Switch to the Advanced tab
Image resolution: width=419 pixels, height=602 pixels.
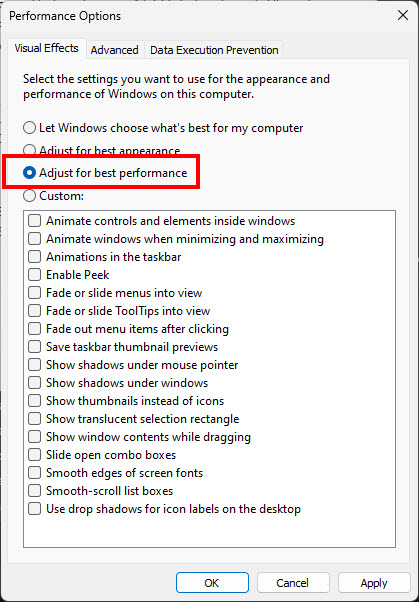click(114, 50)
